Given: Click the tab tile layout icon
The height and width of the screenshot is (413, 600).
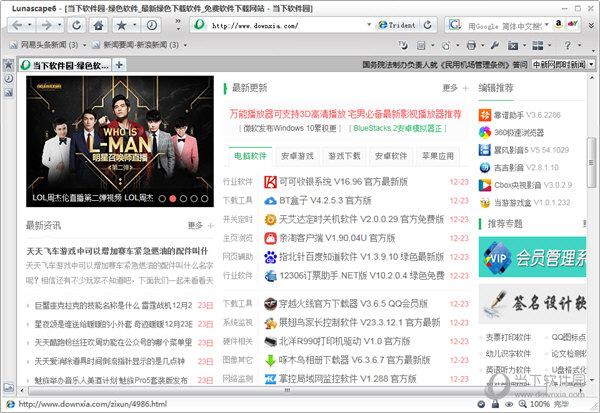Looking at the screenshot, I should click(x=538, y=46).
